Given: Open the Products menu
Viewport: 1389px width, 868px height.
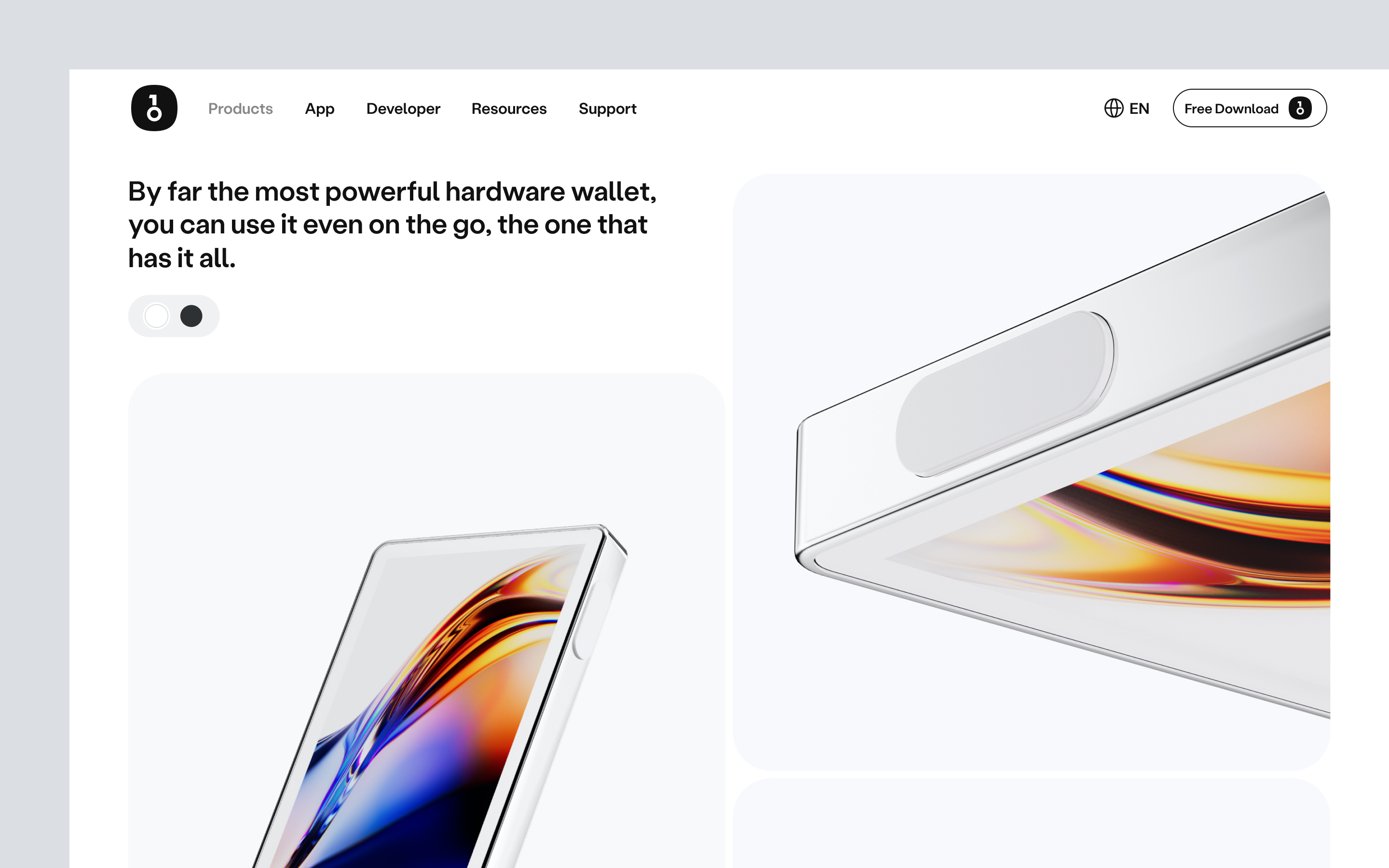Looking at the screenshot, I should tap(241, 108).
